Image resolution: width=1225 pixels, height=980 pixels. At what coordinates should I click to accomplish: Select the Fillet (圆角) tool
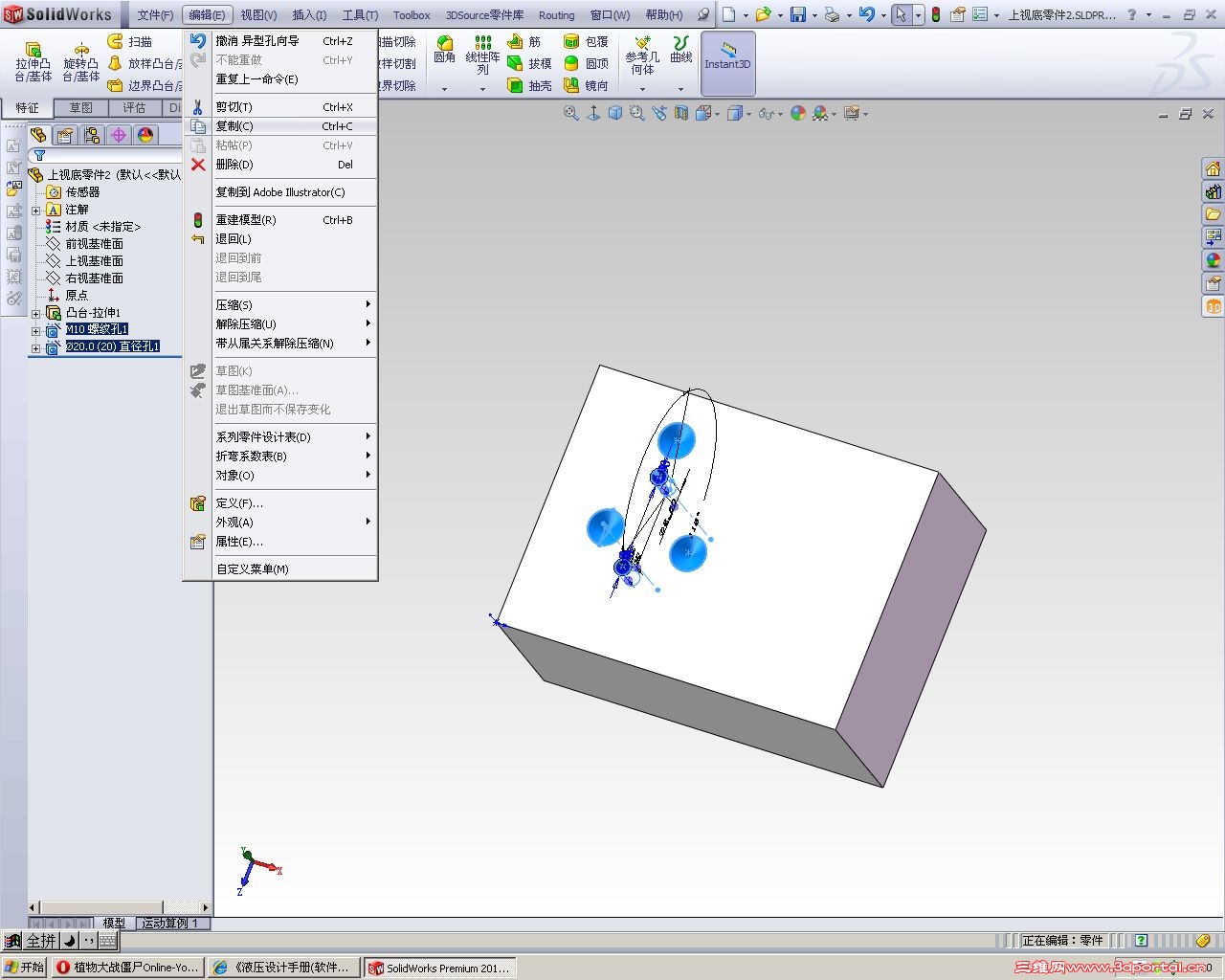(x=444, y=50)
